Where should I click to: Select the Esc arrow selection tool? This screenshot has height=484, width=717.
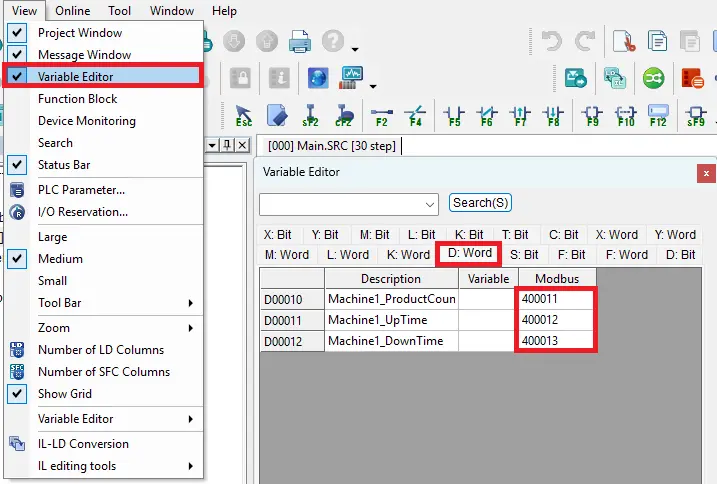click(243, 115)
